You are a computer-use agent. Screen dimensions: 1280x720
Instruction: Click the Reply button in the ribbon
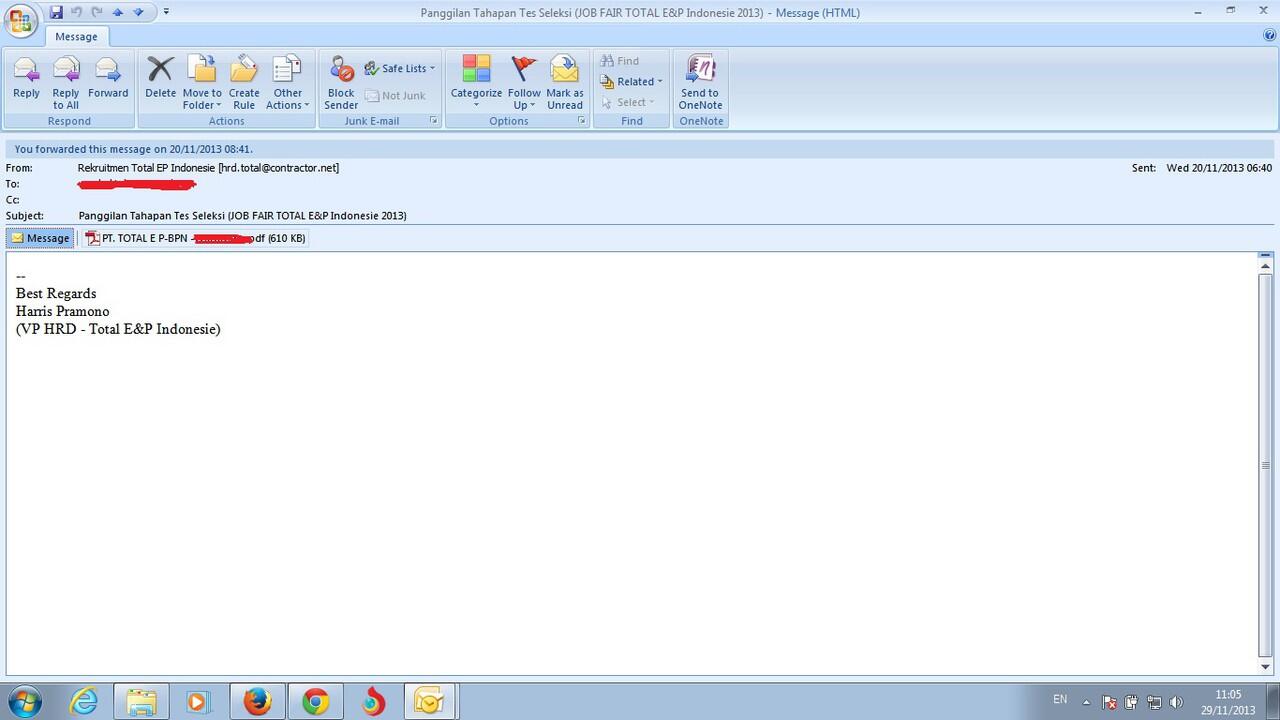click(x=26, y=81)
